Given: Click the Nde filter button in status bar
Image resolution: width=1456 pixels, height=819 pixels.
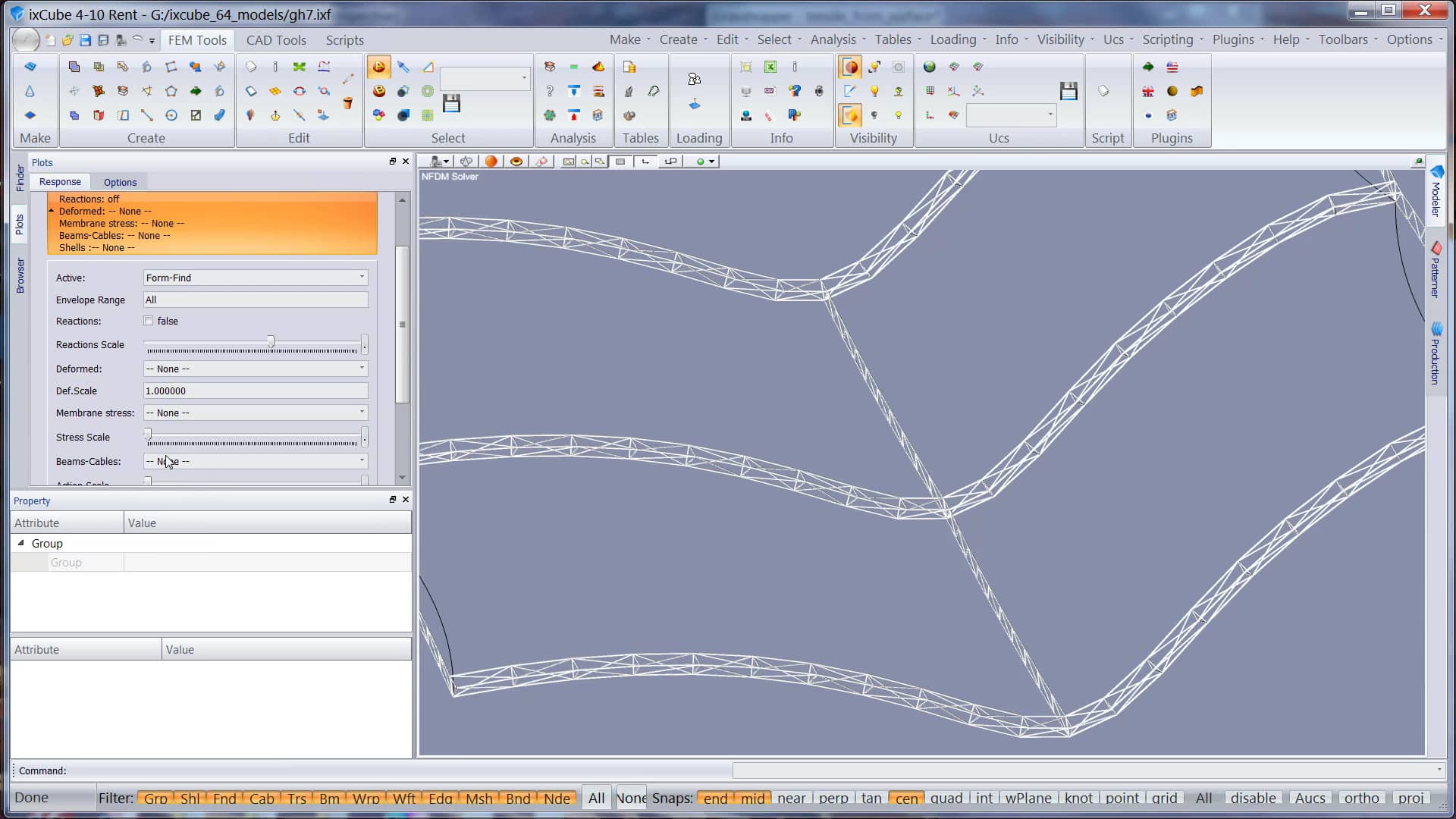Looking at the screenshot, I should pyautogui.click(x=557, y=798).
